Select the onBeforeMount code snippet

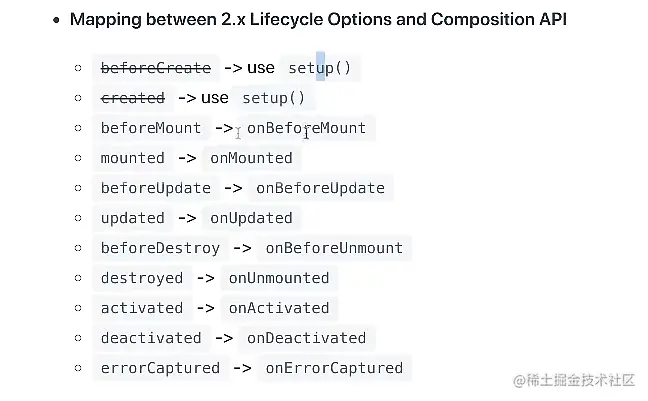pyautogui.click(x=307, y=128)
